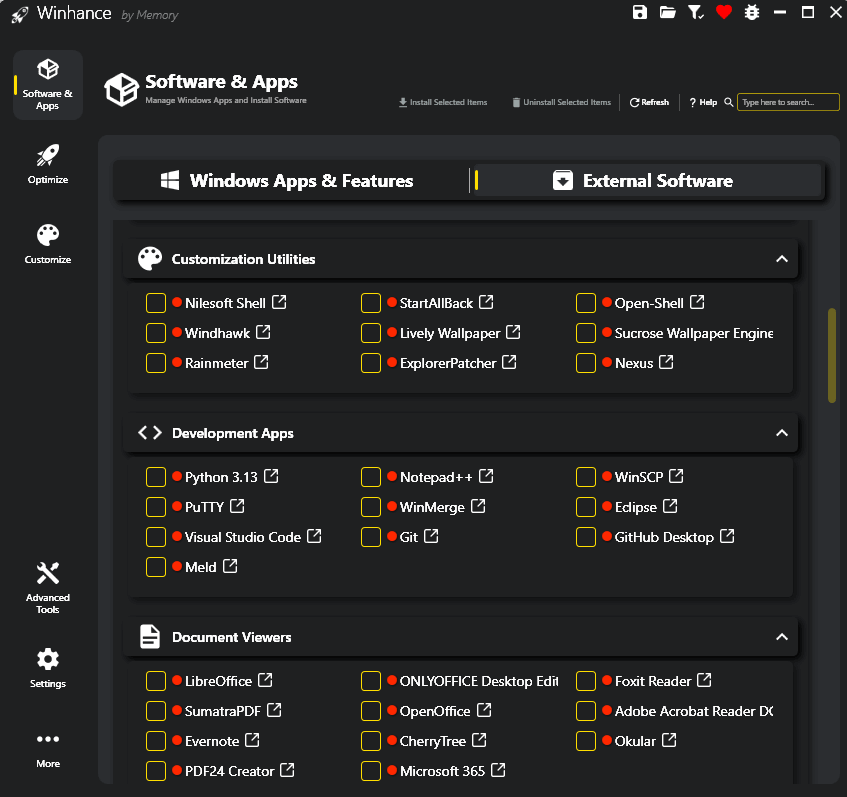Click the open folder icon in title bar
This screenshot has width=847, height=797.
pyautogui.click(x=668, y=13)
